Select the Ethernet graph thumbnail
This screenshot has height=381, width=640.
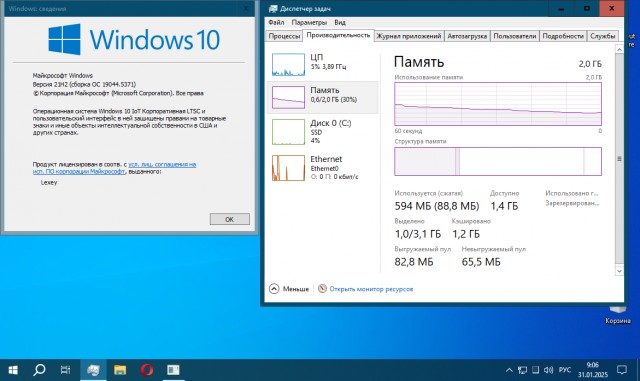[x=288, y=167]
